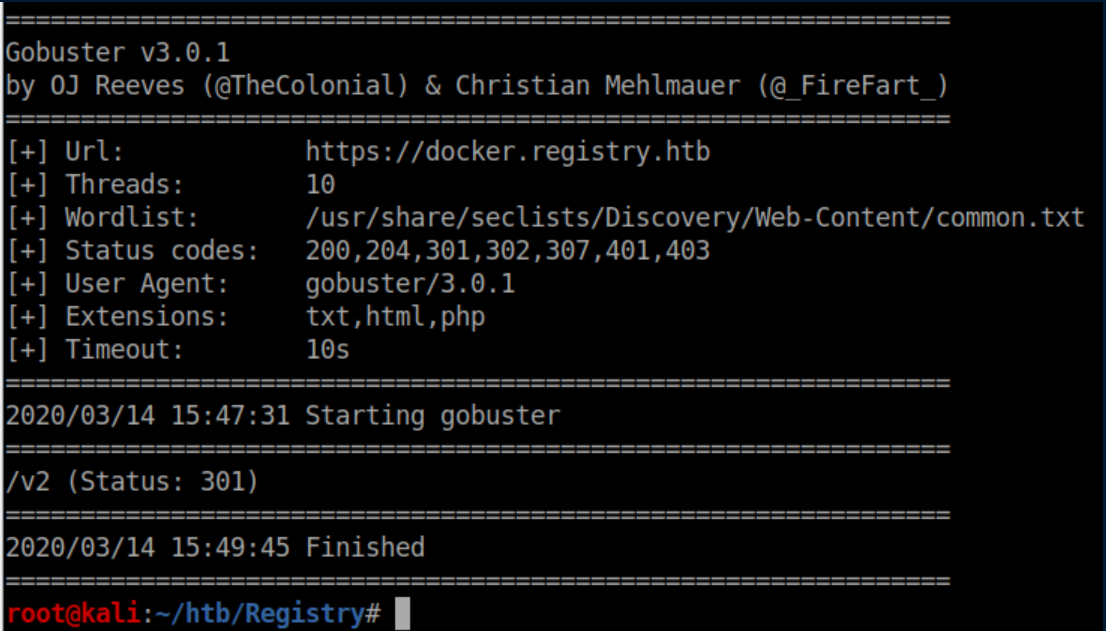Click the Gobuster v3.0.1 title line
This screenshot has width=1106, height=631.
[117, 52]
